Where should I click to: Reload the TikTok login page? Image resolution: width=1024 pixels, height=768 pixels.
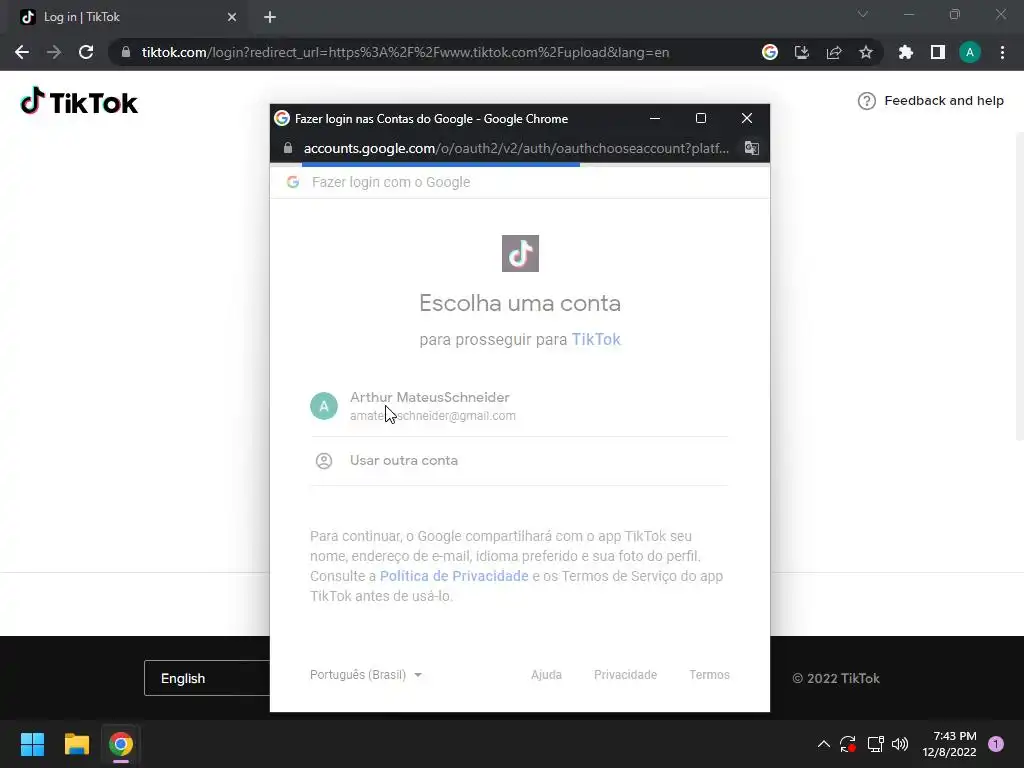tap(86, 52)
